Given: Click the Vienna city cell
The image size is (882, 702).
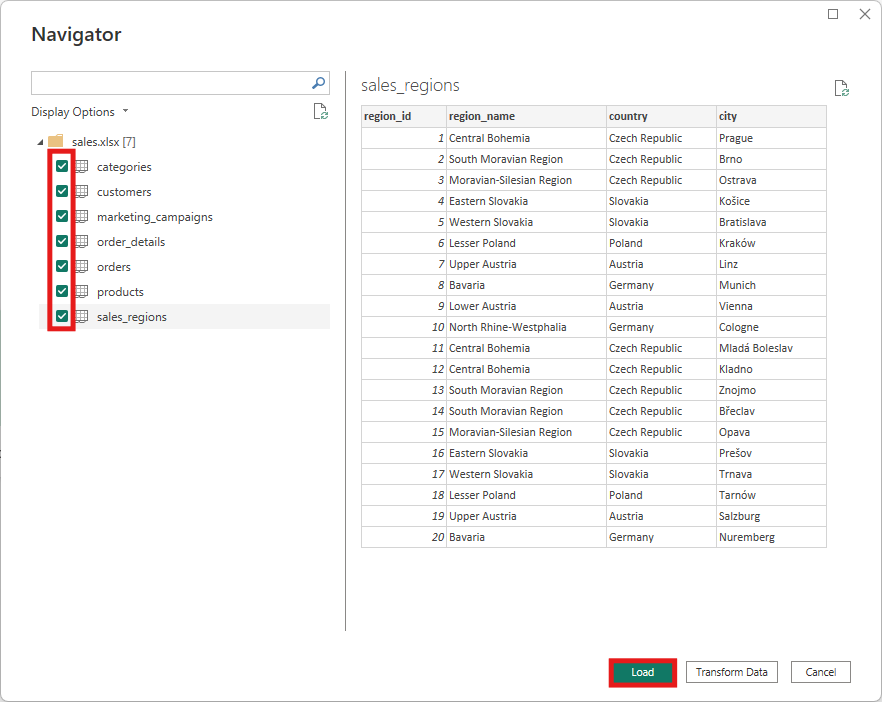Looking at the screenshot, I should pos(771,306).
